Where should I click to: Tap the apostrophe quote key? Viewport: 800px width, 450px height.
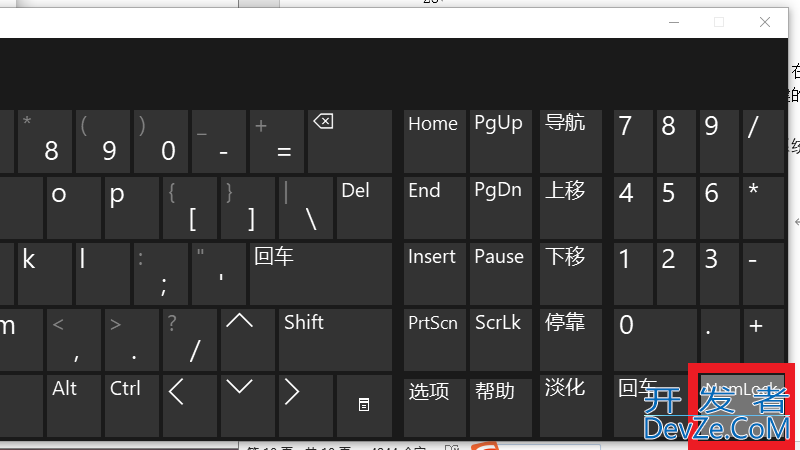(219, 274)
